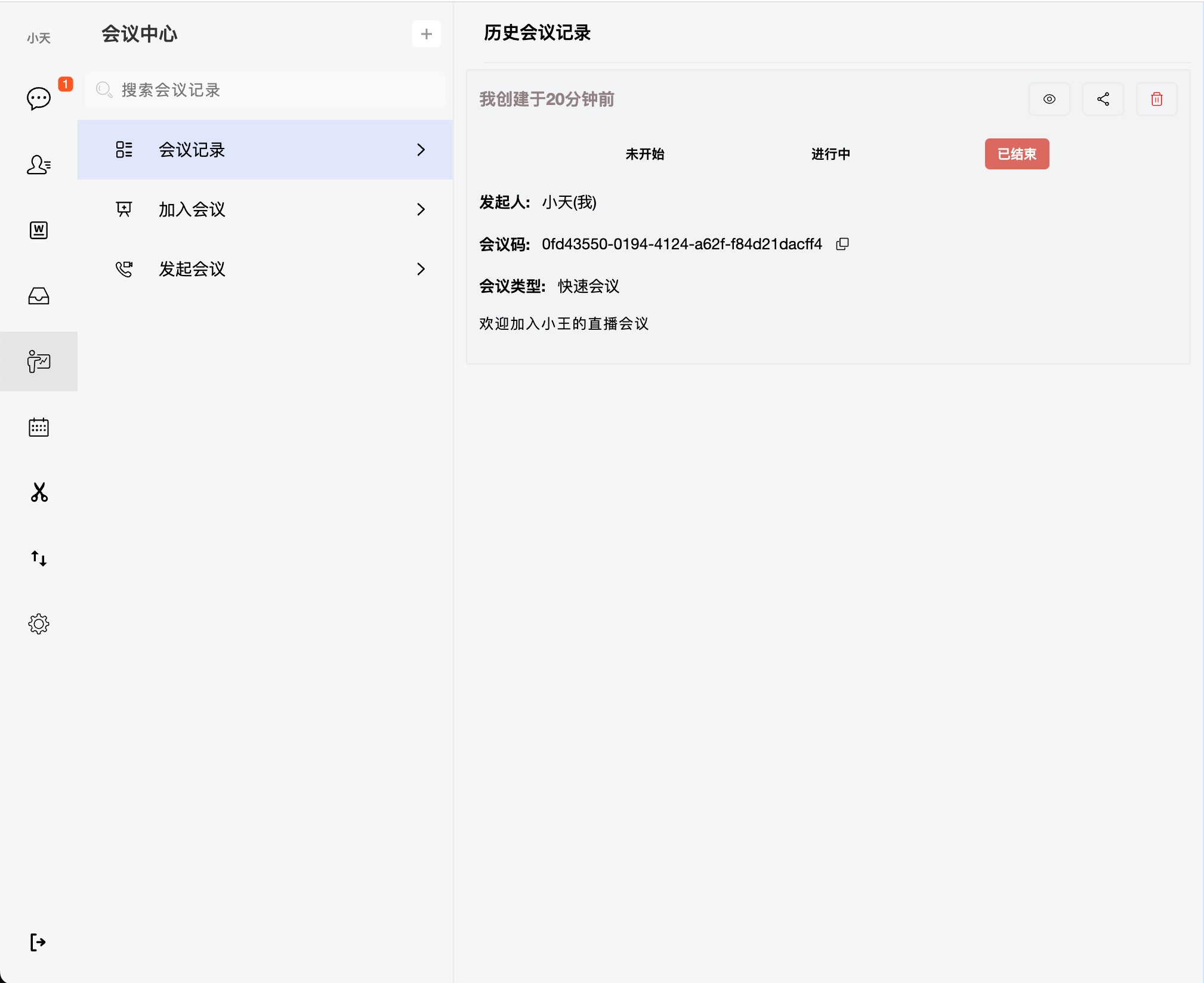The height and width of the screenshot is (983, 1204).
Task: Click the 会议记录 list icon
Action: point(124,150)
